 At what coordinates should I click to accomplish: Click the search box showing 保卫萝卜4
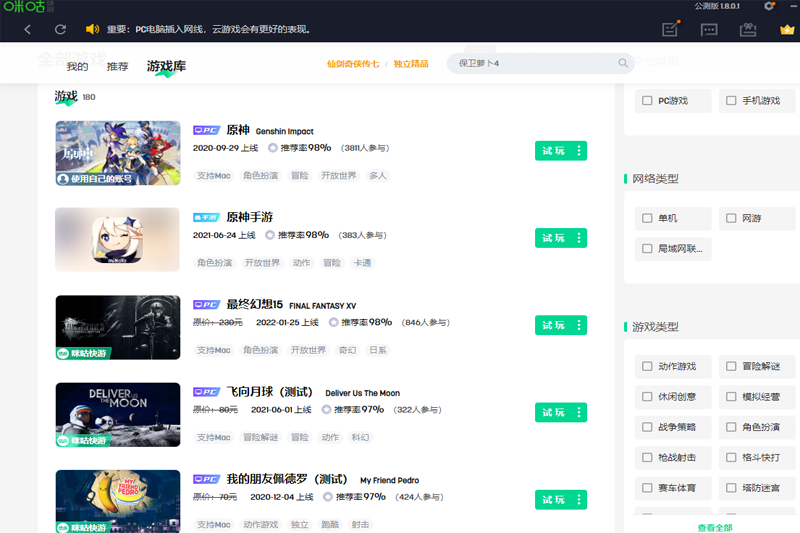point(540,63)
